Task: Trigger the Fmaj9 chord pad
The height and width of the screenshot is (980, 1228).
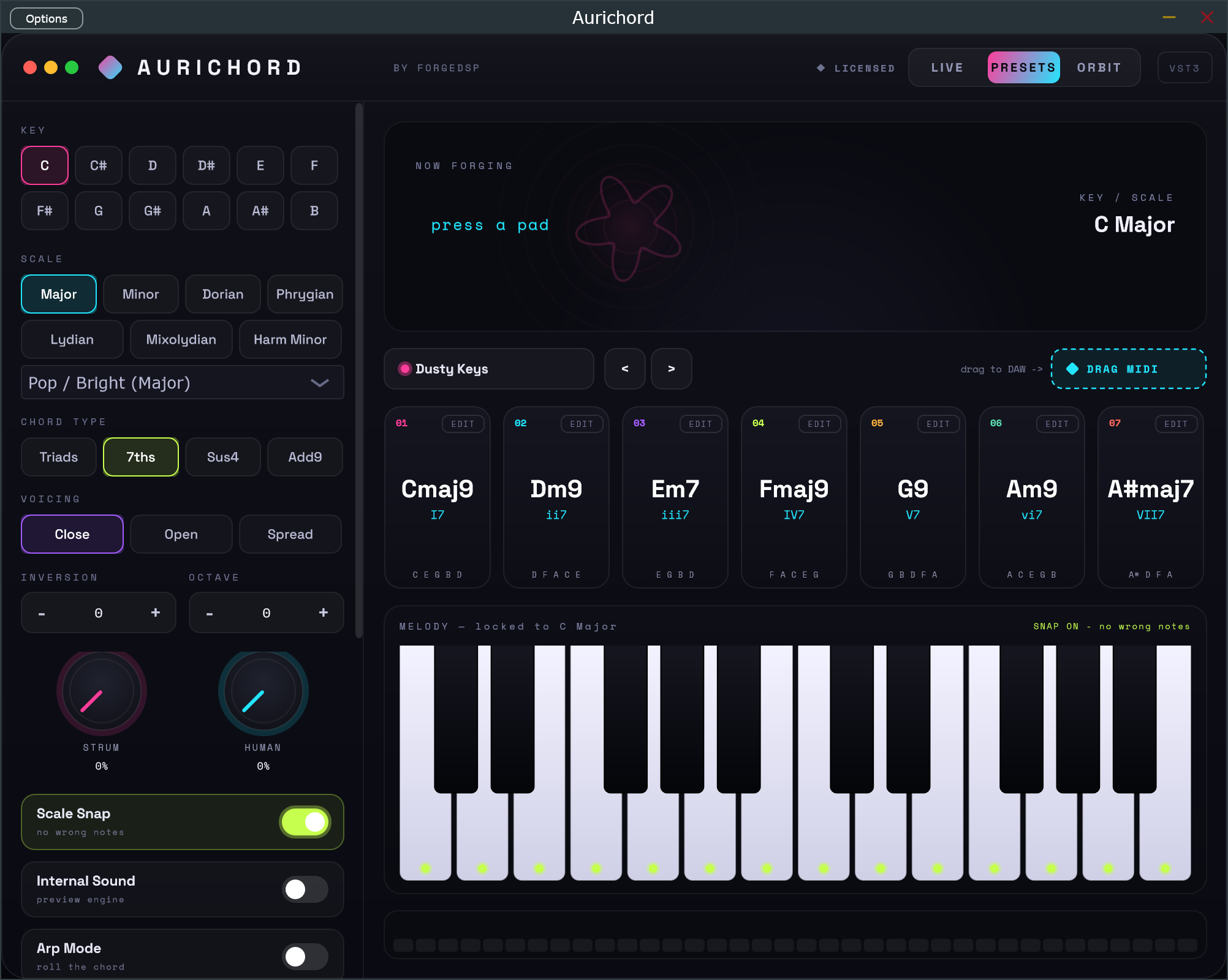Action: coord(794,497)
